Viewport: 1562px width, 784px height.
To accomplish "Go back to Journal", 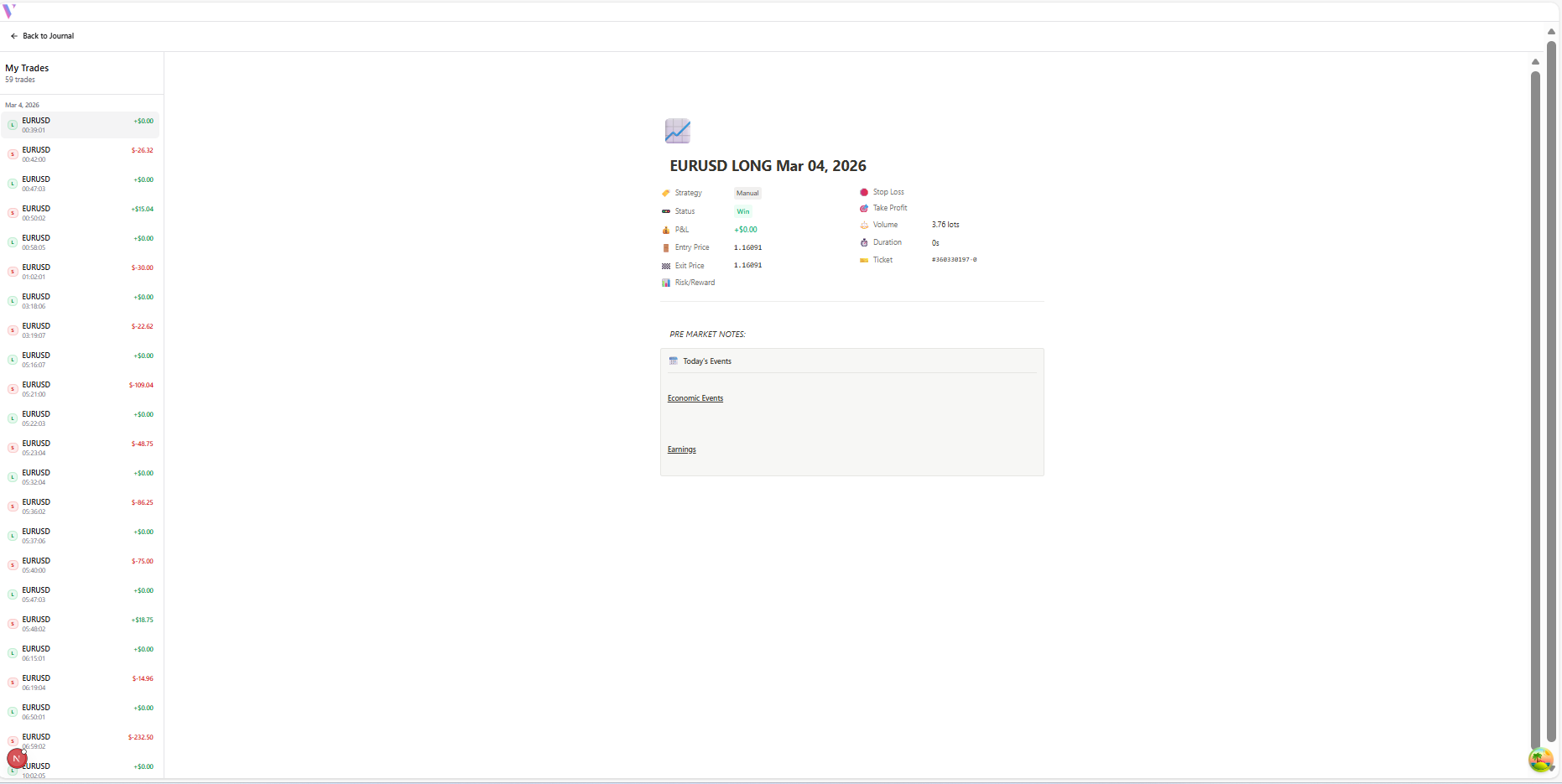I will tap(42, 36).
